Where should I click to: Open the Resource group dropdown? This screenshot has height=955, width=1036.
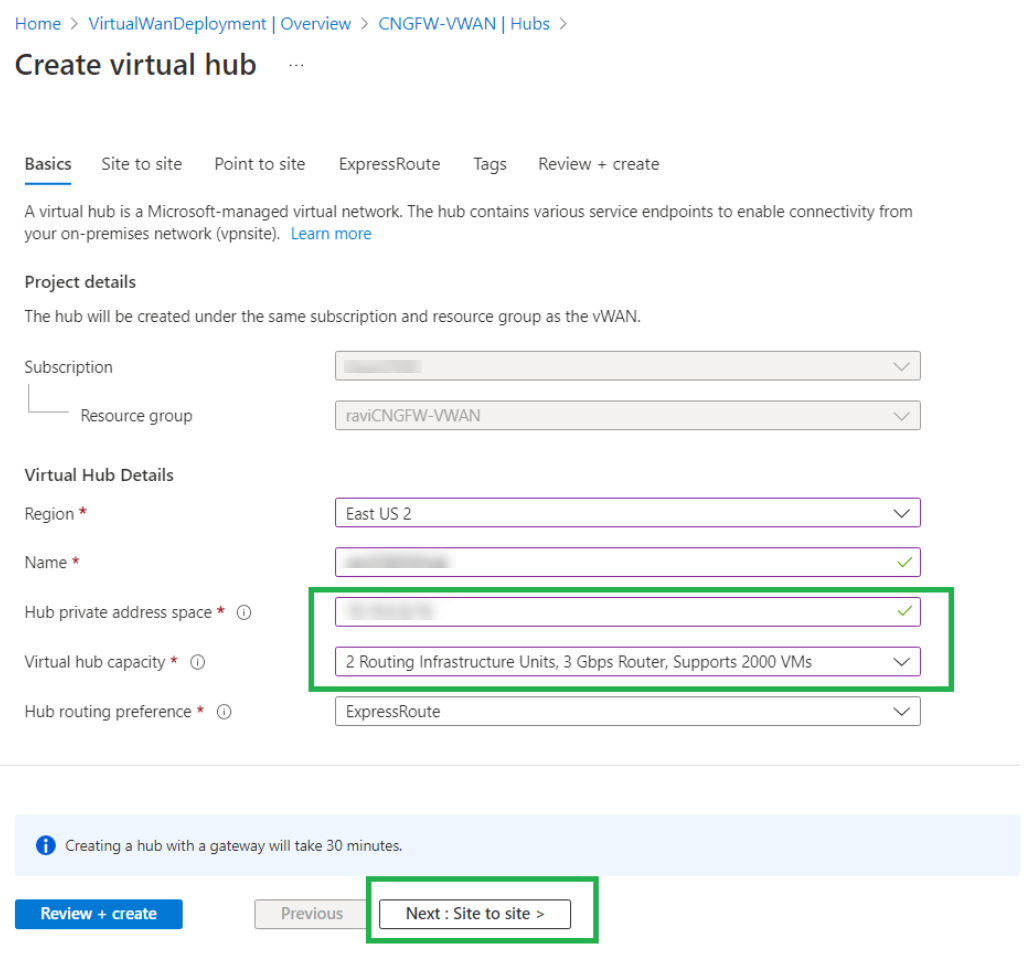click(627, 415)
